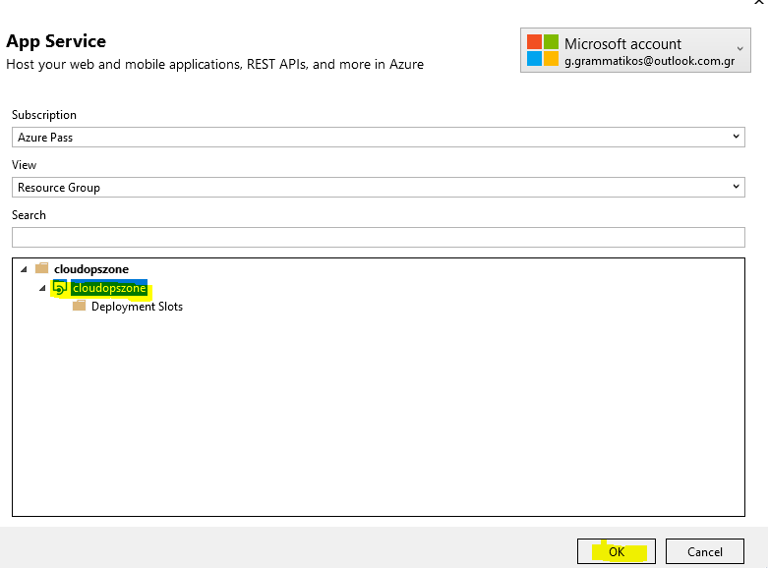Open the Subscription dropdown showing Azure Pass
The height and width of the screenshot is (568, 768).
(378, 137)
